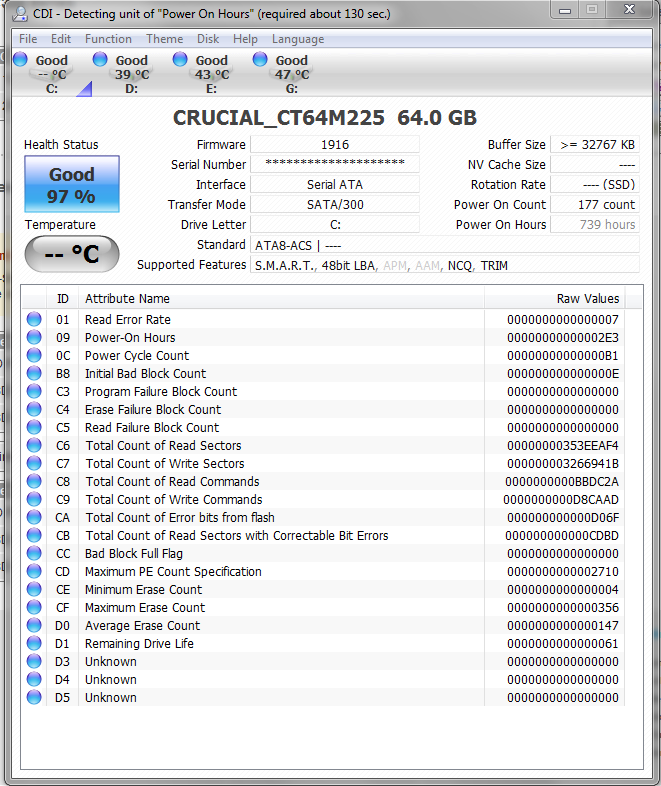This screenshot has width=661, height=786.
Task: Open the Function menu
Action: tap(108, 39)
